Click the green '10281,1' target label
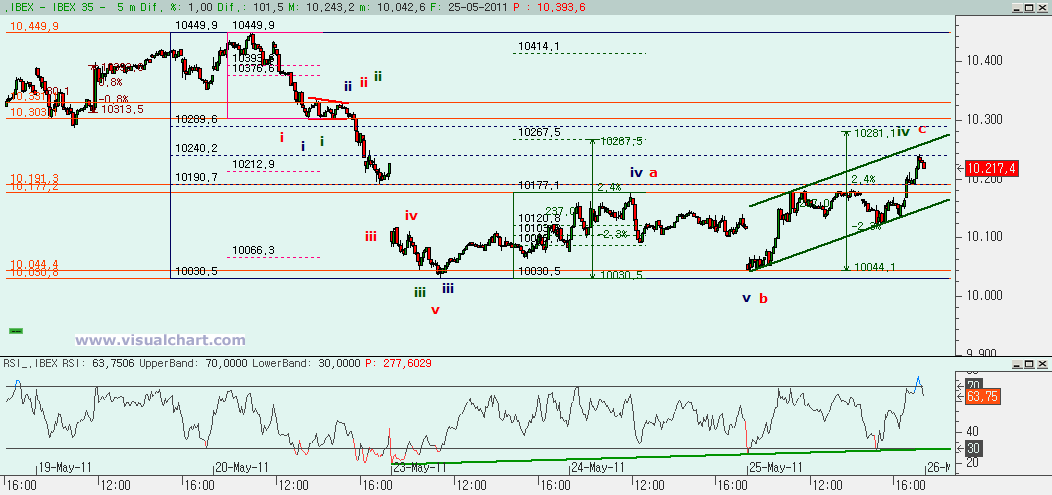 (874, 133)
